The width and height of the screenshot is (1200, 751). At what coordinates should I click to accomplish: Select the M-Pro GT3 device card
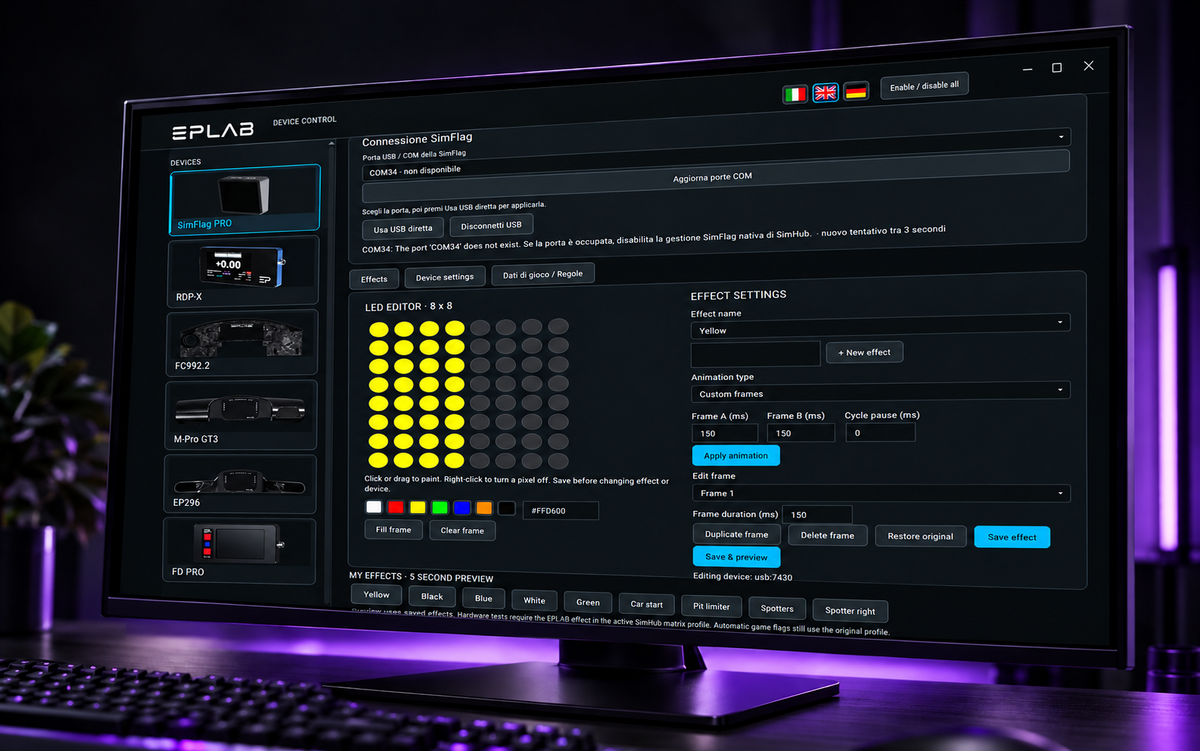pos(243,414)
